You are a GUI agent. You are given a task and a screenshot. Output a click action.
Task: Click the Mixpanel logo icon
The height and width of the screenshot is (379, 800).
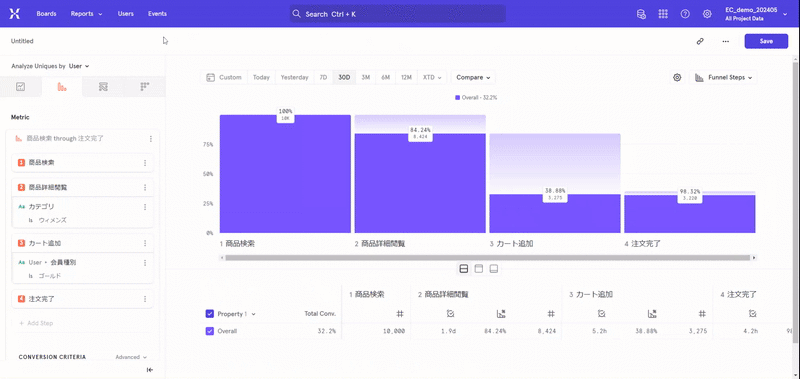15,14
